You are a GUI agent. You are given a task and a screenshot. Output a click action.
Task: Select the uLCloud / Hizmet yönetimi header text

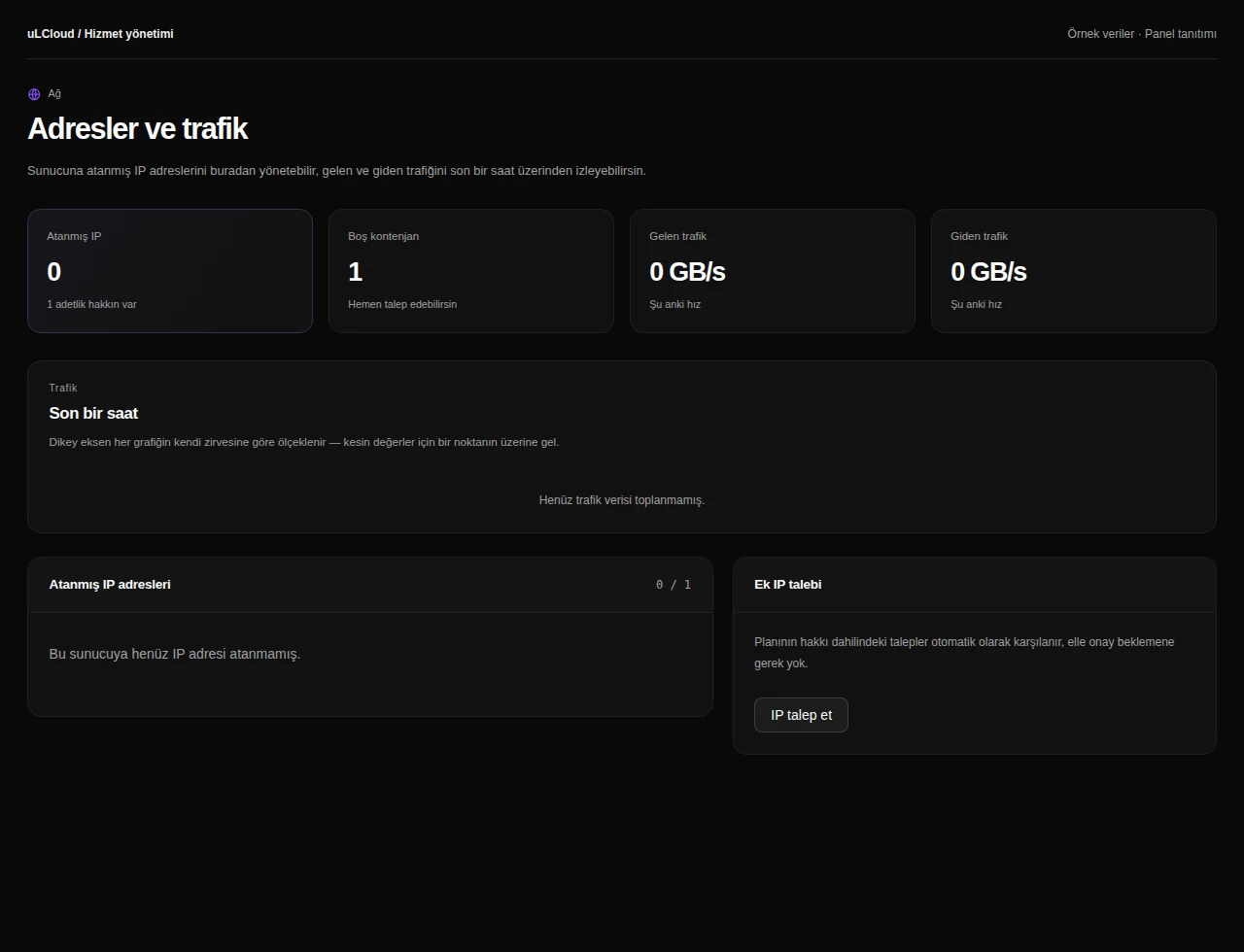pyautogui.click(x=100, y=34)
